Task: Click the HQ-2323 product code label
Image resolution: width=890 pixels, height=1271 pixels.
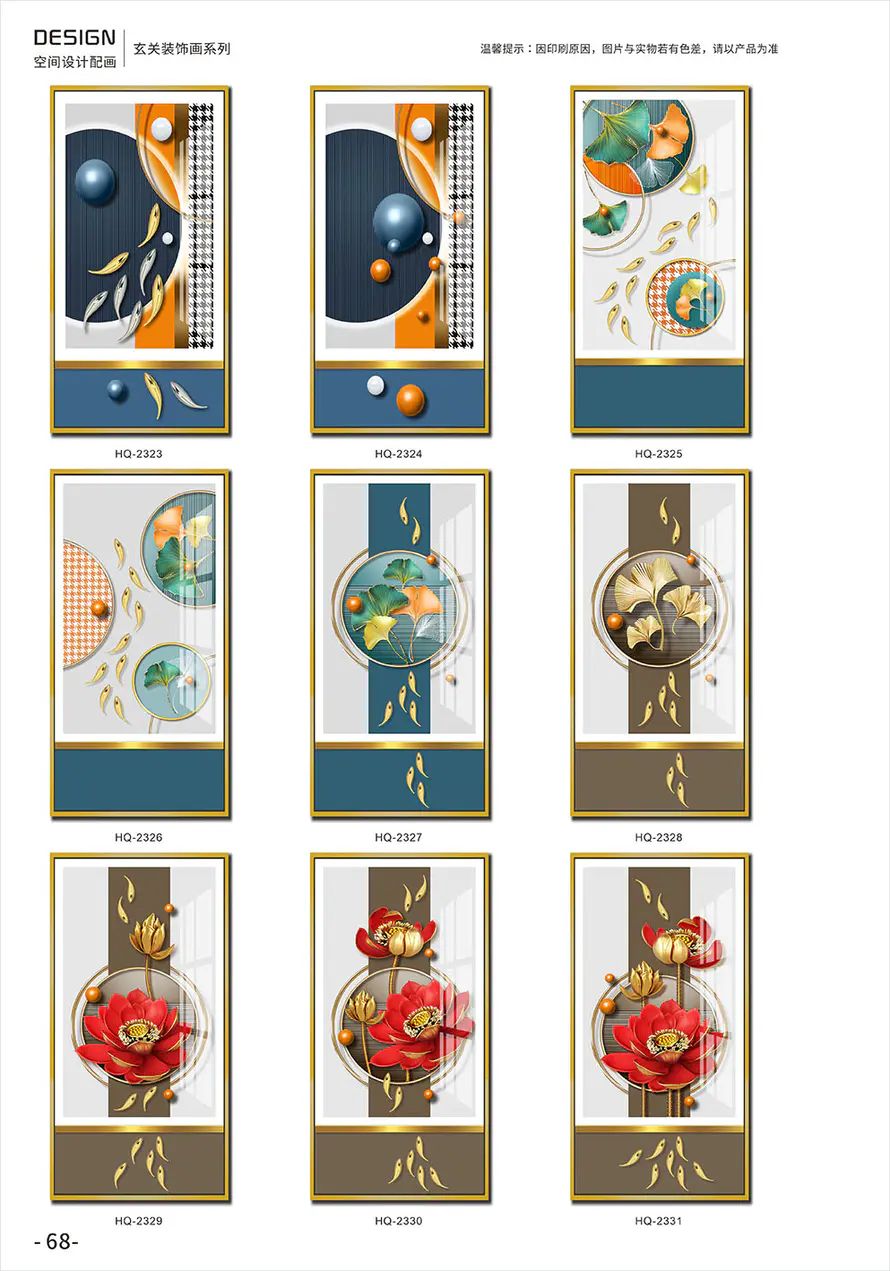Action: click(138, 454)
